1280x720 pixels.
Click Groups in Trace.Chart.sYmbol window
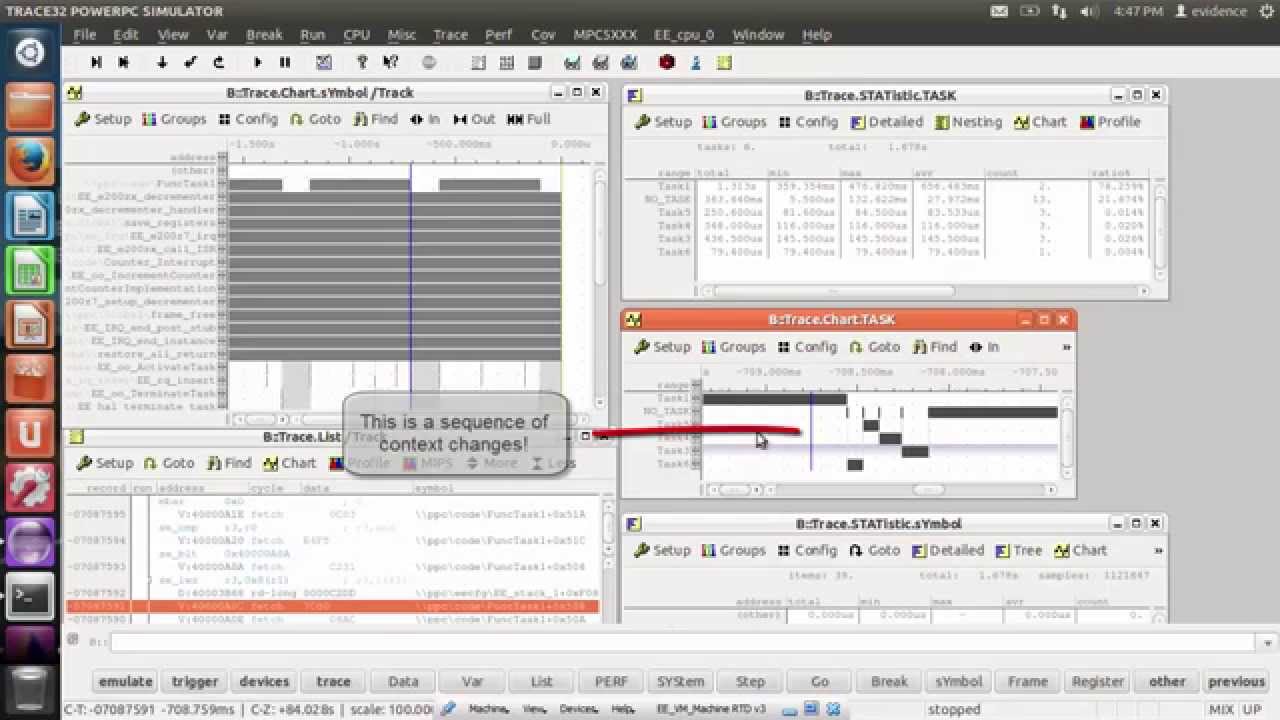coord(174,119)
